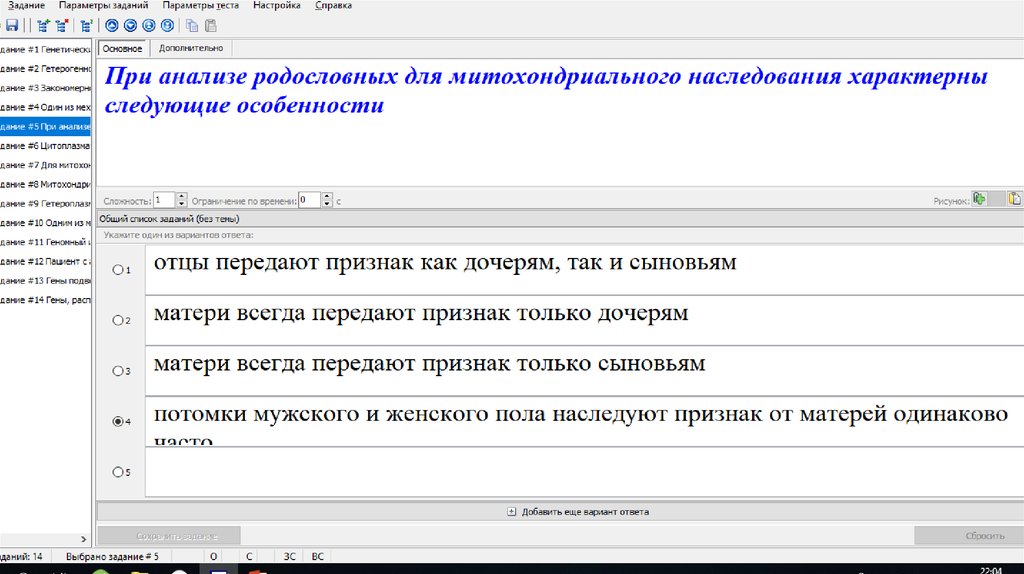
Task: Select radio button for answer option 2
Action: click(x=119, y=320)
